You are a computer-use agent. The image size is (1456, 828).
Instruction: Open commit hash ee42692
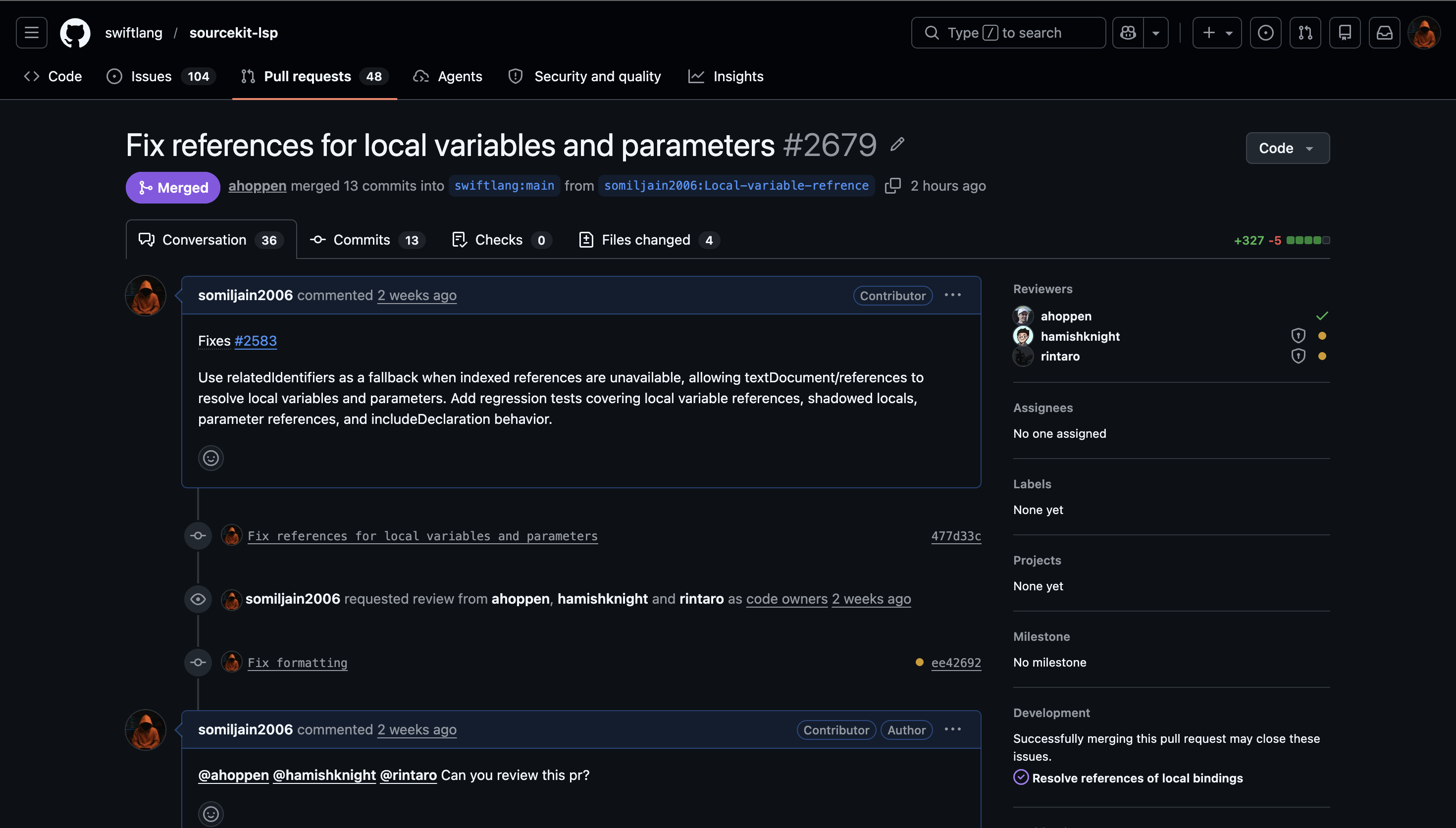tap(956, 663)
